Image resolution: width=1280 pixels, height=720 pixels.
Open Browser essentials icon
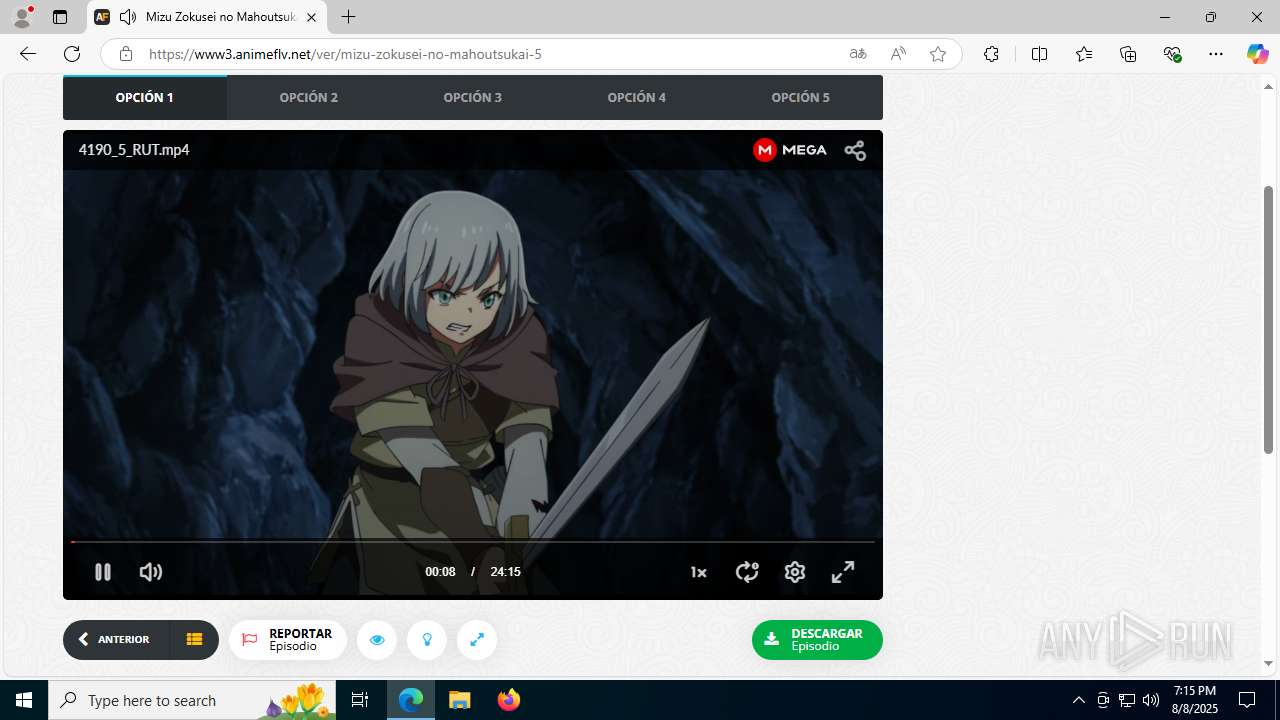1172,54
